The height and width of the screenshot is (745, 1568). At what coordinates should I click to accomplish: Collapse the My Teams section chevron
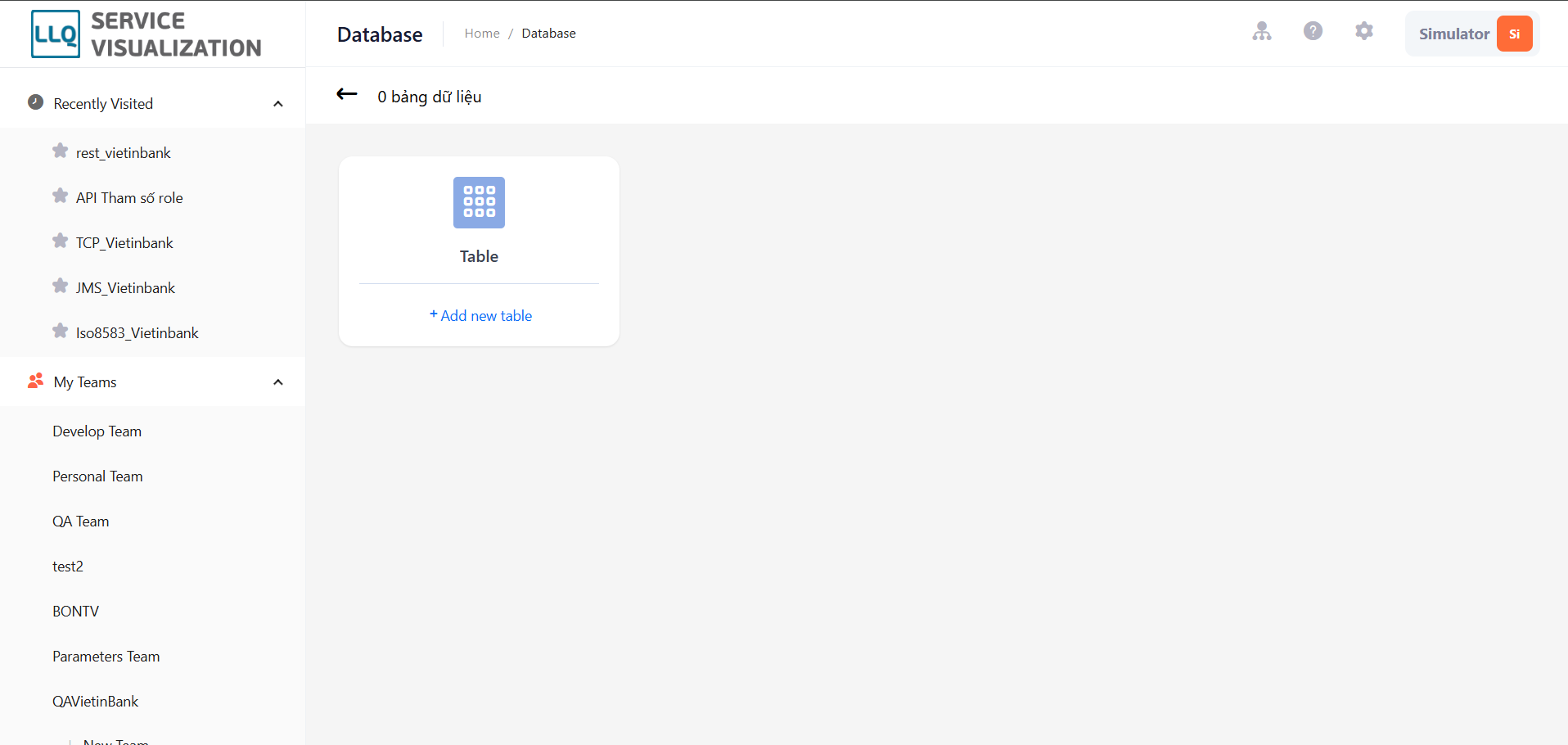click(278, 382)
